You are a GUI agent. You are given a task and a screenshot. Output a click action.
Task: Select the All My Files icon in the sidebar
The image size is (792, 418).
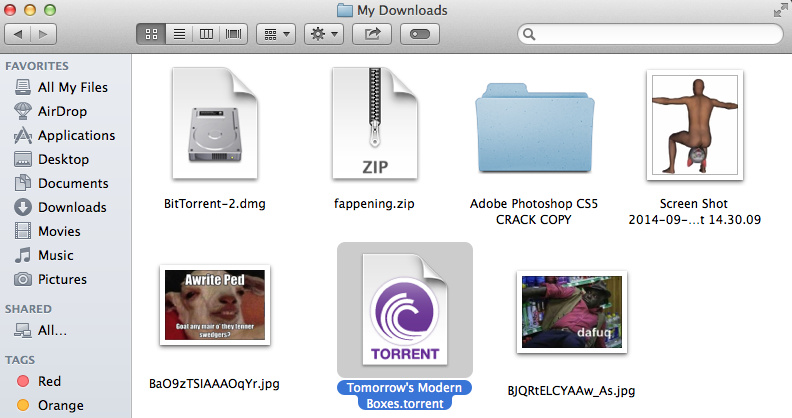(23, 87)
